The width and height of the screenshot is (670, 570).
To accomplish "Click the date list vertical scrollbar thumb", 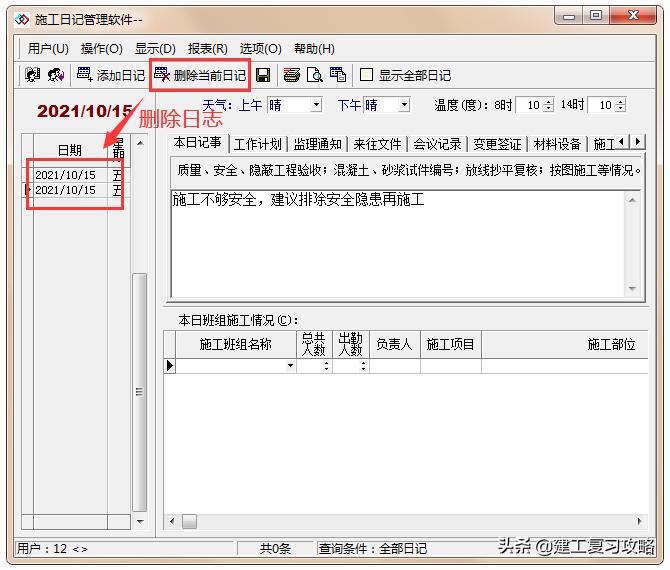I will pyautogui.click(x=140, y=392).
